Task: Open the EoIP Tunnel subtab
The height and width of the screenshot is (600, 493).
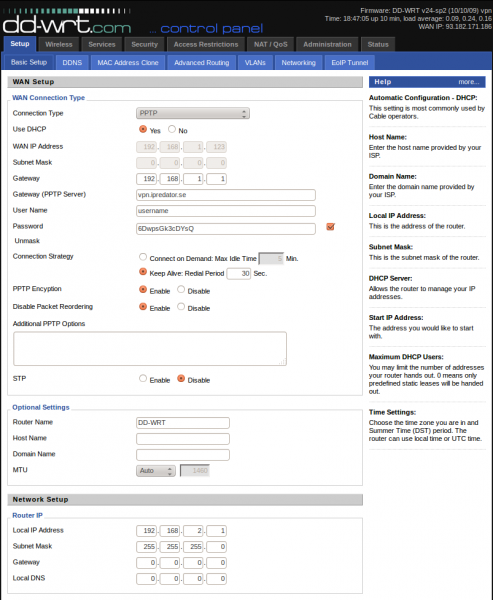Action: pyautogui.click(x=350, y=63)
